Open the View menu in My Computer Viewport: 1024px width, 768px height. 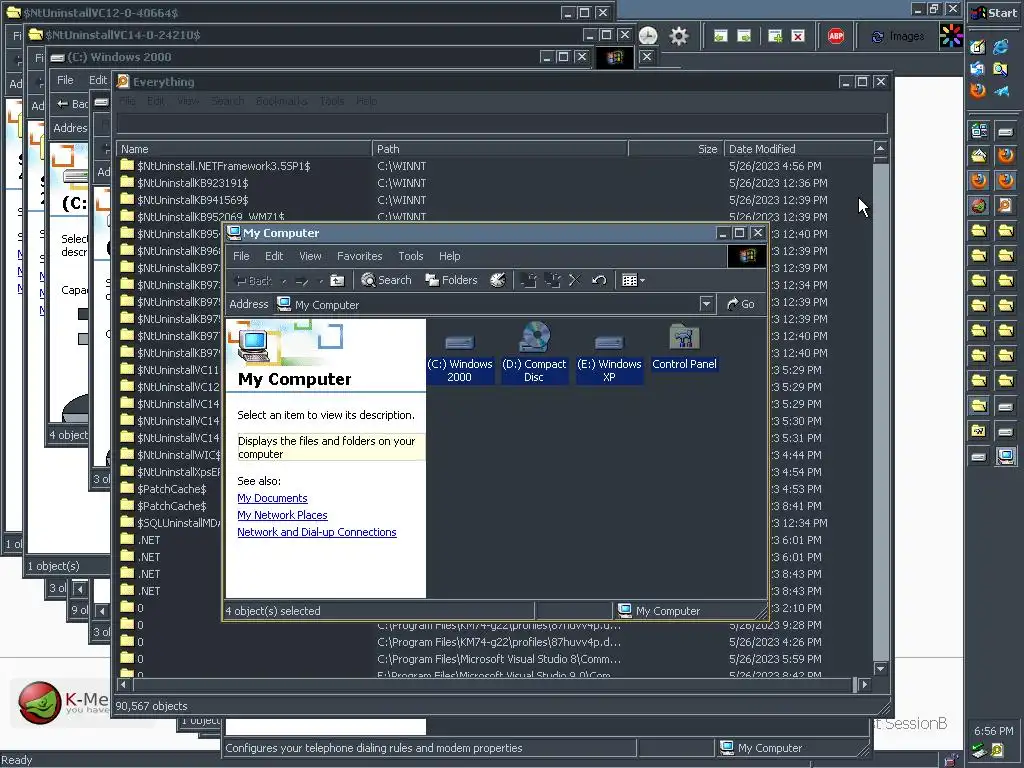(x=310, y=256)
